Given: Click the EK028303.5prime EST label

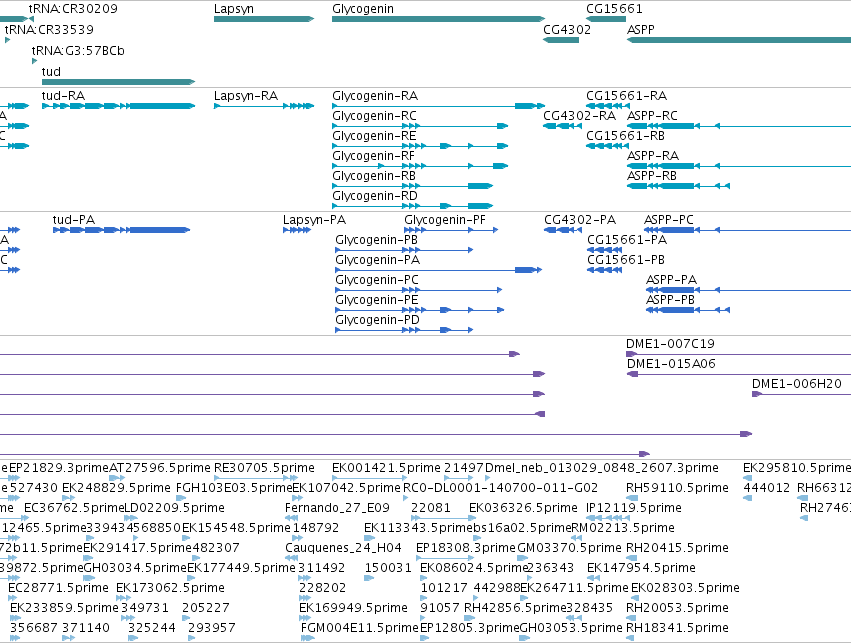Looking at the screenshot, I should [x=685, y=588].
